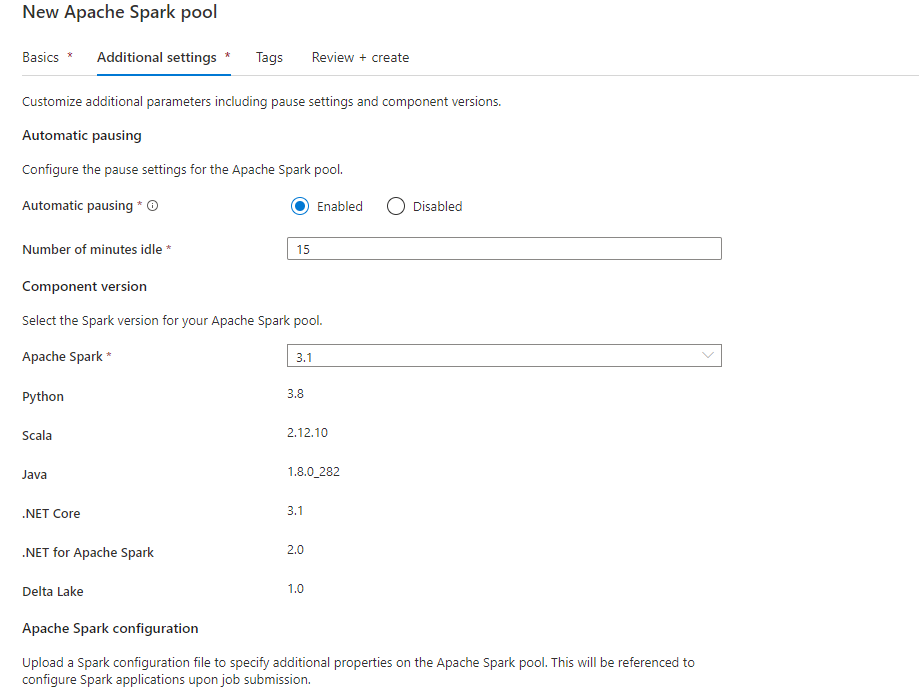
Task: Click the .NET Core version 3.1 value
Action: [295, 511]
